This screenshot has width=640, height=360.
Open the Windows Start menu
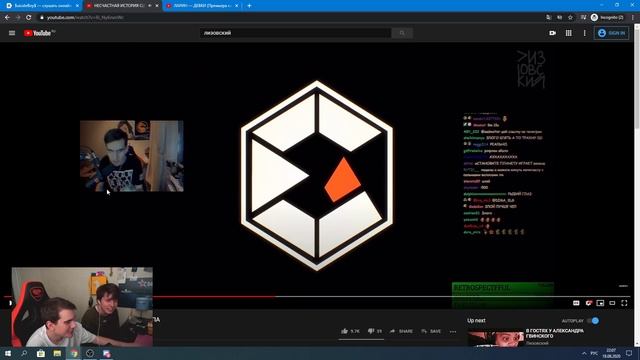[x=8, y=353]
